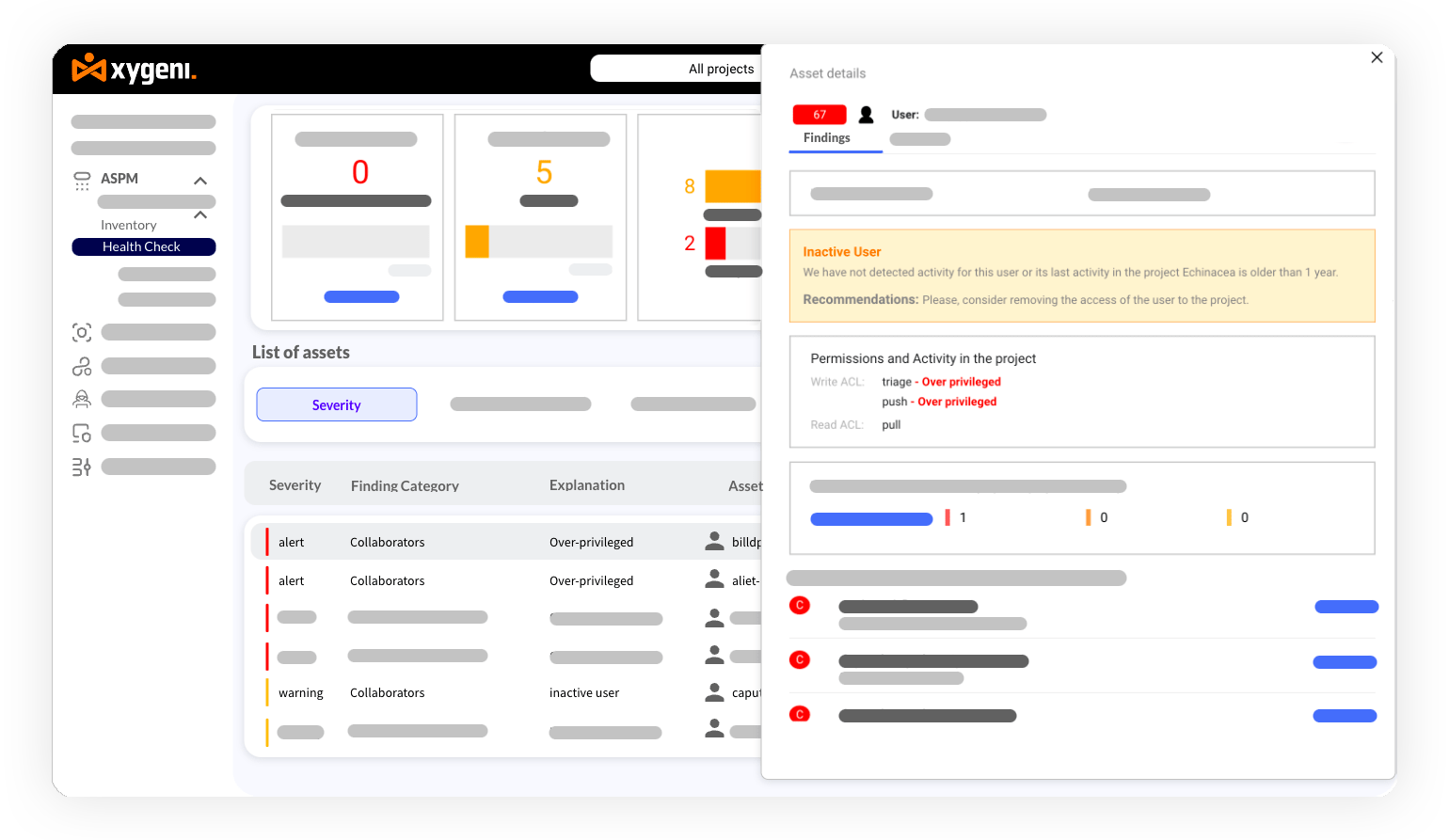
Task: Click the pull Read ACL entry
Action: click(891, 425)
